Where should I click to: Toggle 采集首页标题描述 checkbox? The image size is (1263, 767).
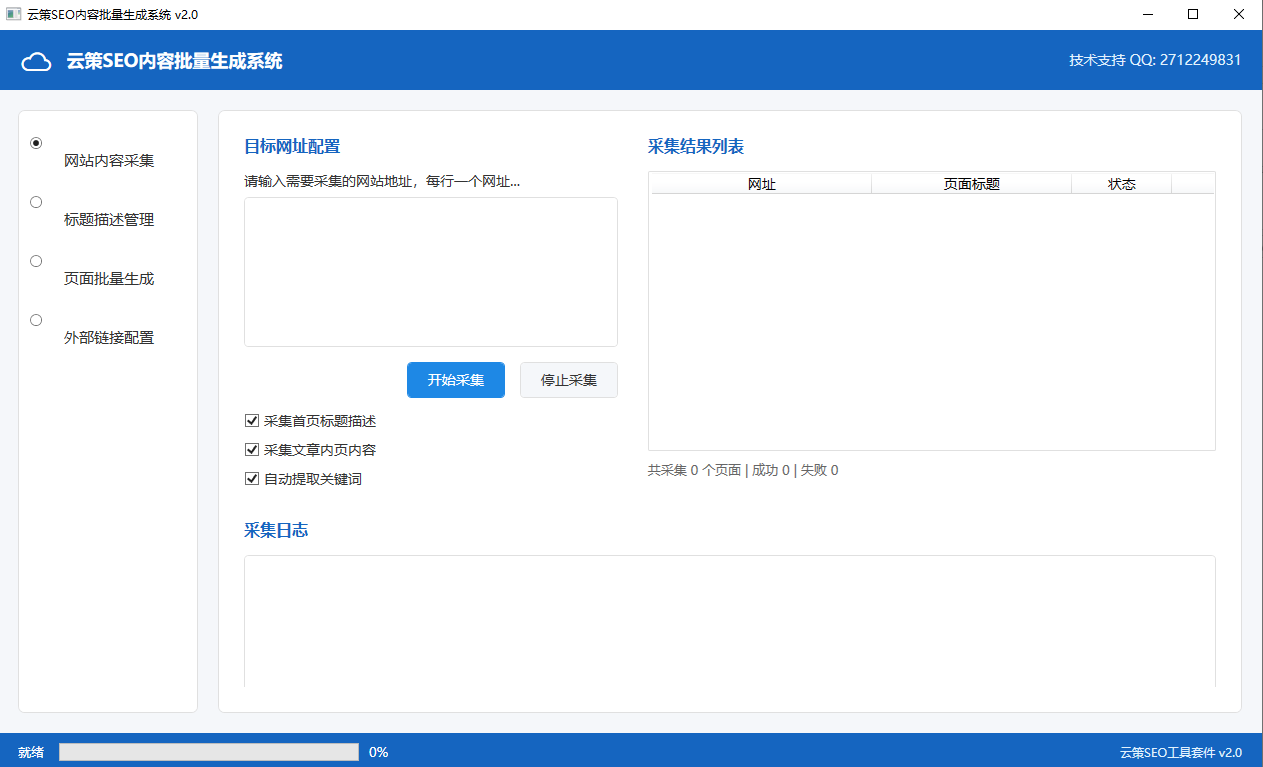coord(252,421)
